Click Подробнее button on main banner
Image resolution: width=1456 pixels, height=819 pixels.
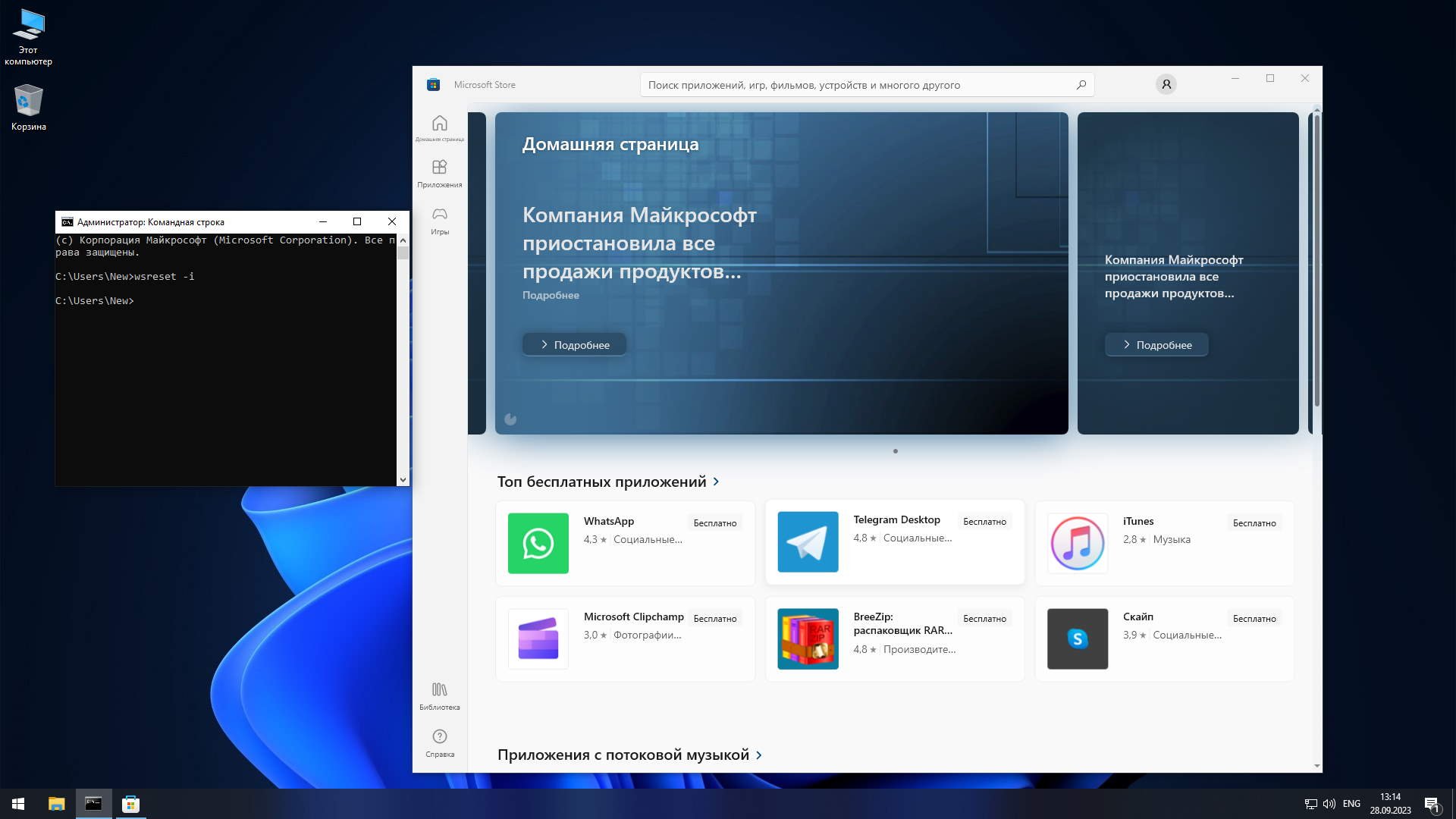click(x=574, y=345)
